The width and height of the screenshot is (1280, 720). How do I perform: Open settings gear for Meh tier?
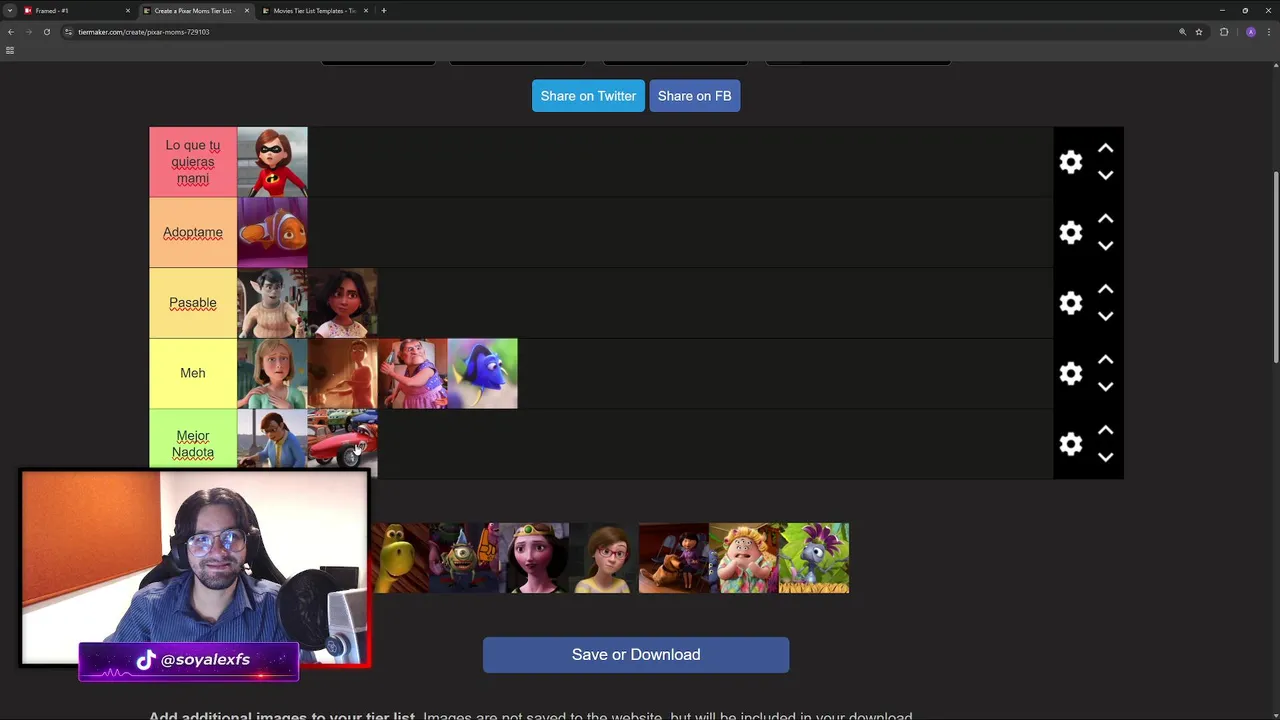(1071, 373)
